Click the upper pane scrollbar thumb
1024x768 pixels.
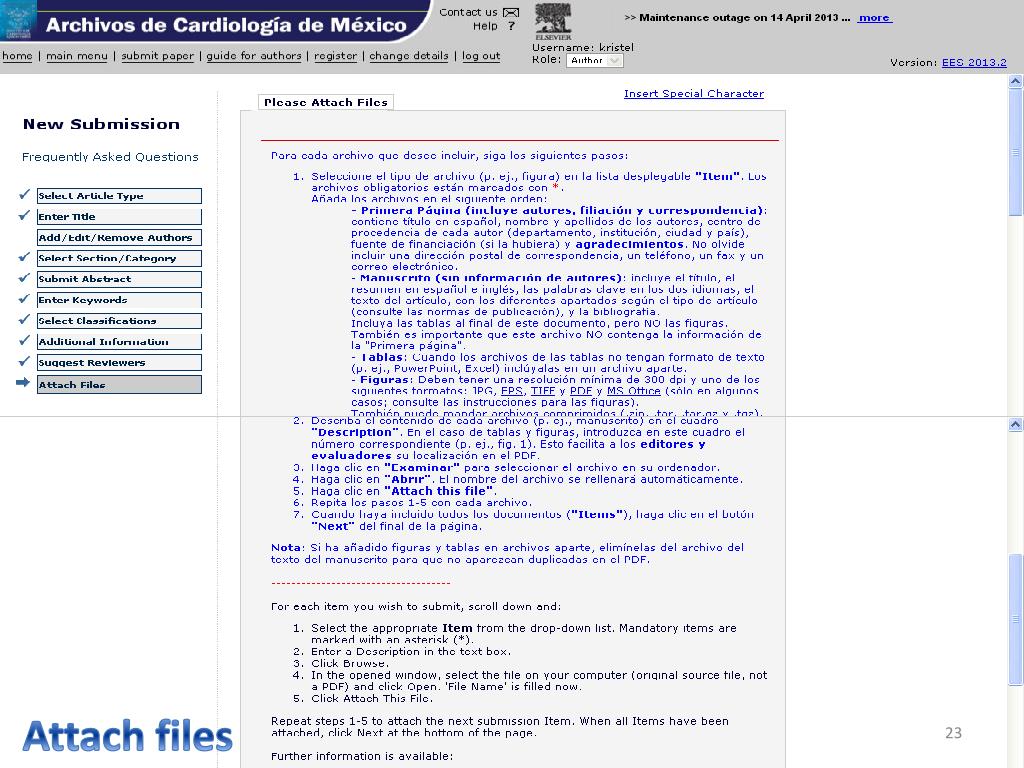click(1016, 152)
